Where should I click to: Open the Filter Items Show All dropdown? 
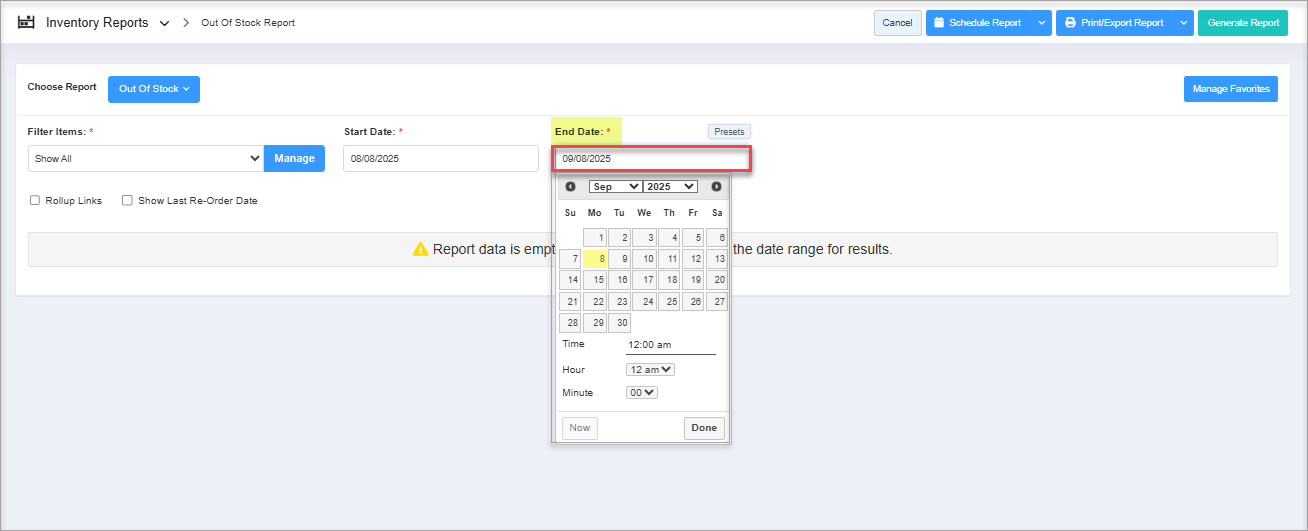(x=146, y=158)
